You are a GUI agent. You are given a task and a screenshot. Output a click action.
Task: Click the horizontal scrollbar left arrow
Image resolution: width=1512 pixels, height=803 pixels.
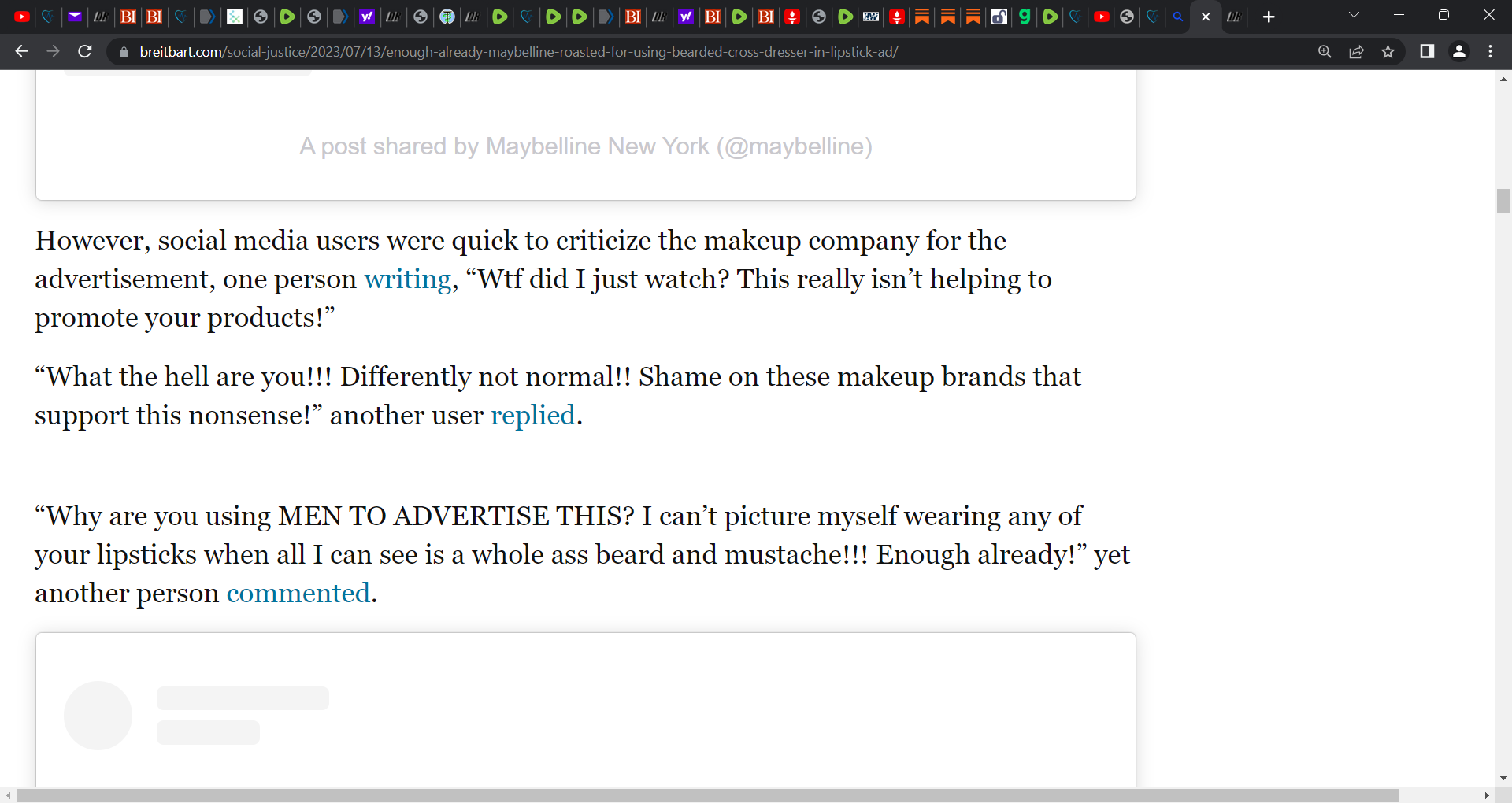pyautogui.click(x=8, y=795)
